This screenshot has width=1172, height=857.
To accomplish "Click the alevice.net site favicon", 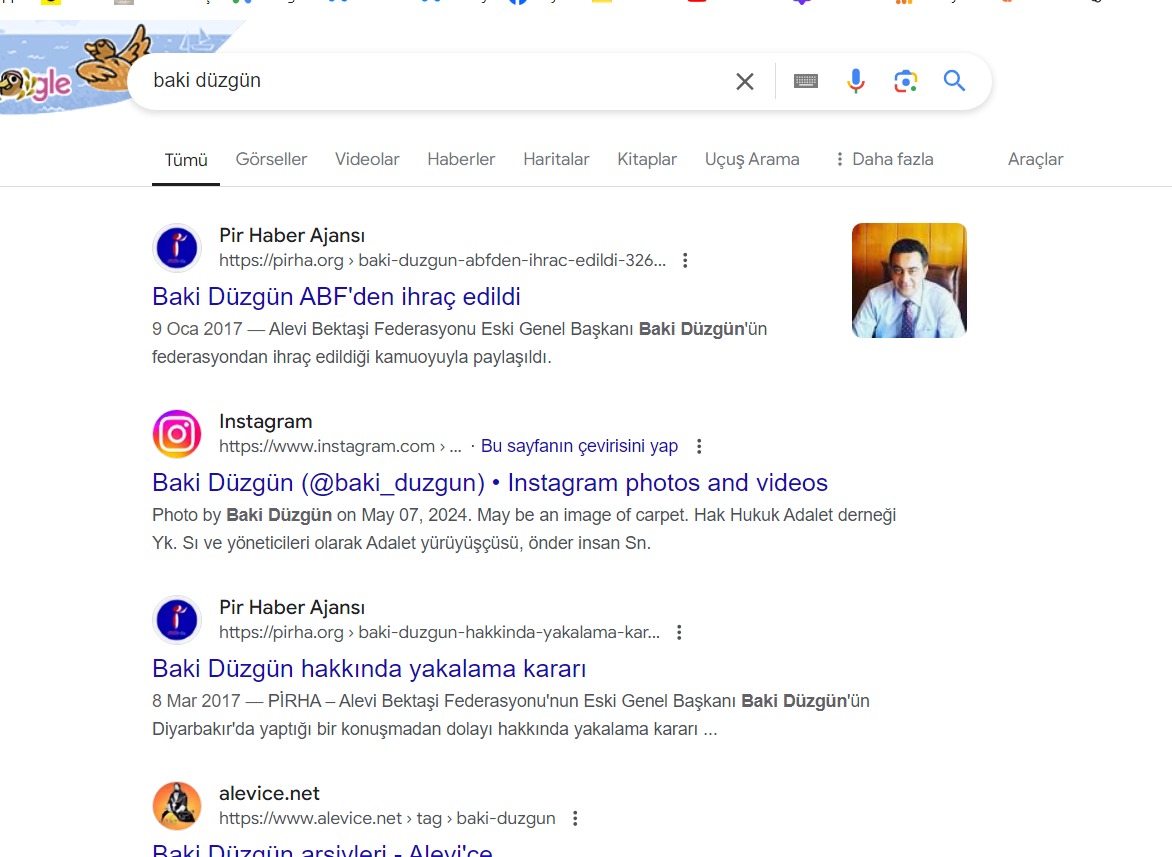I will [177, 805].
